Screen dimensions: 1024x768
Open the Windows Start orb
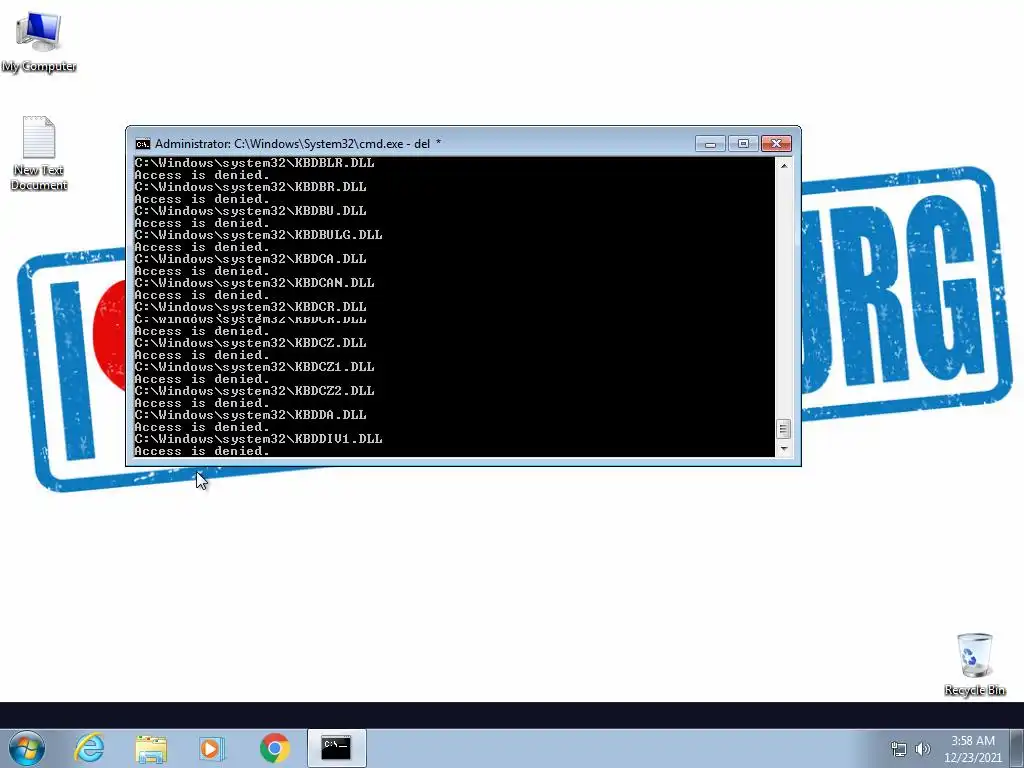pyautogui.click(x=27, y=748)
